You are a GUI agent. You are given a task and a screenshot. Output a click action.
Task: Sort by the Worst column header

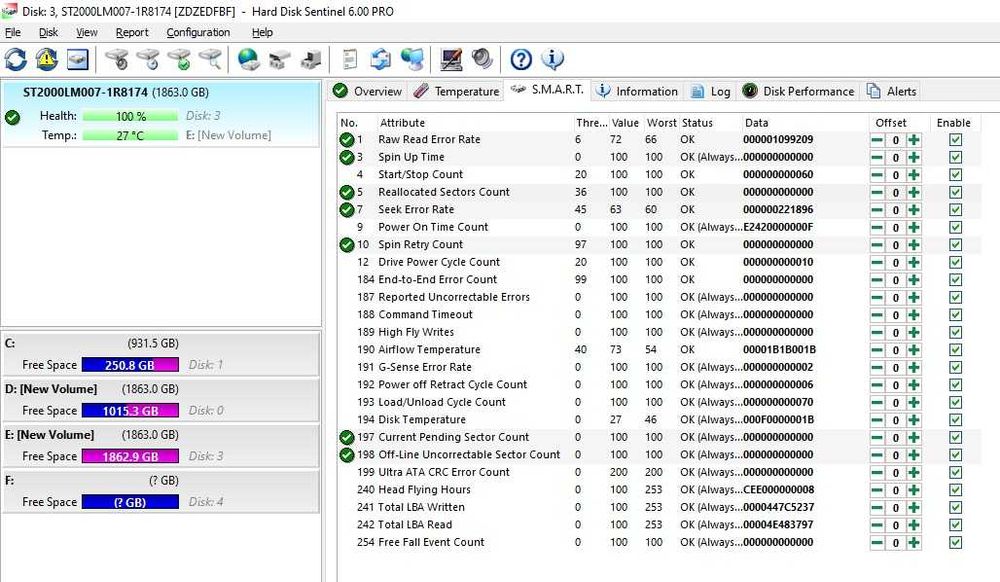661,123
